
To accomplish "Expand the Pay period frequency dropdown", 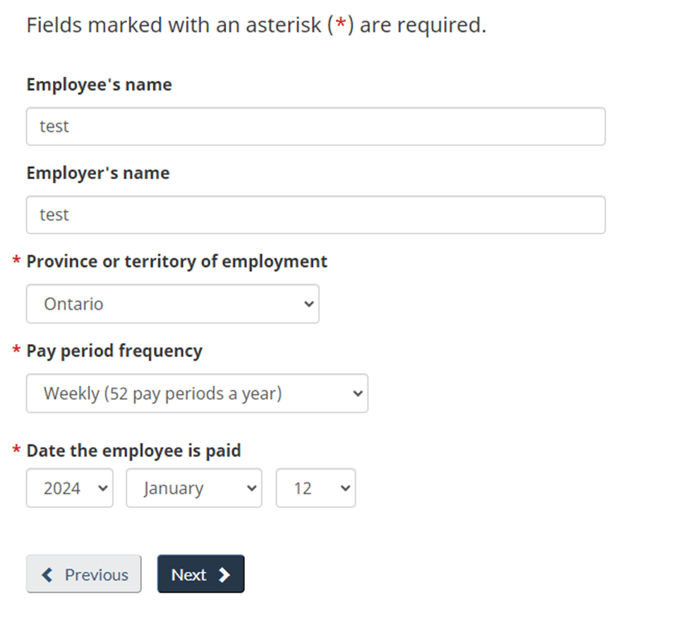I will (196, 394).
